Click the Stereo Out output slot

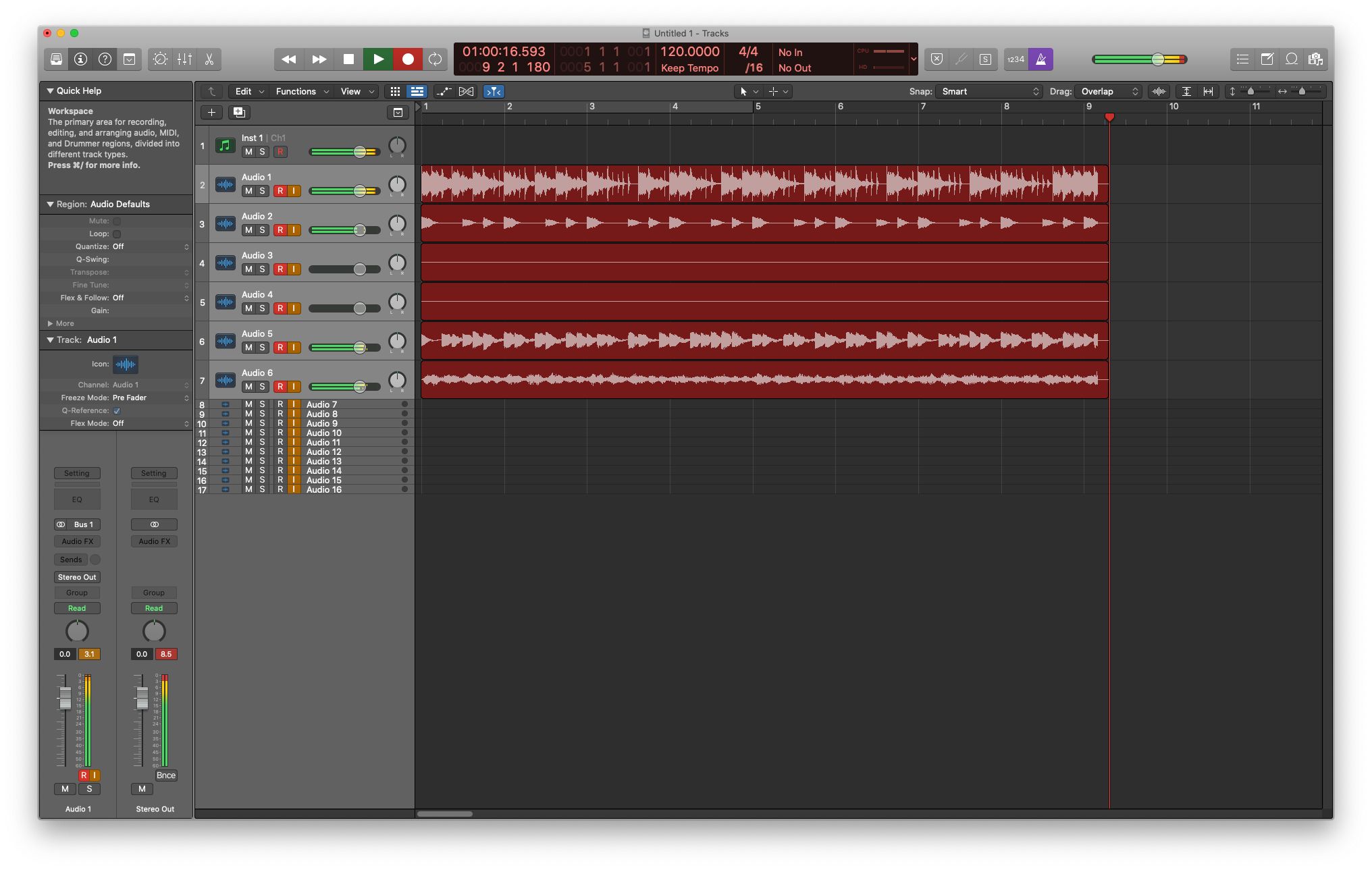coord(77,577)
